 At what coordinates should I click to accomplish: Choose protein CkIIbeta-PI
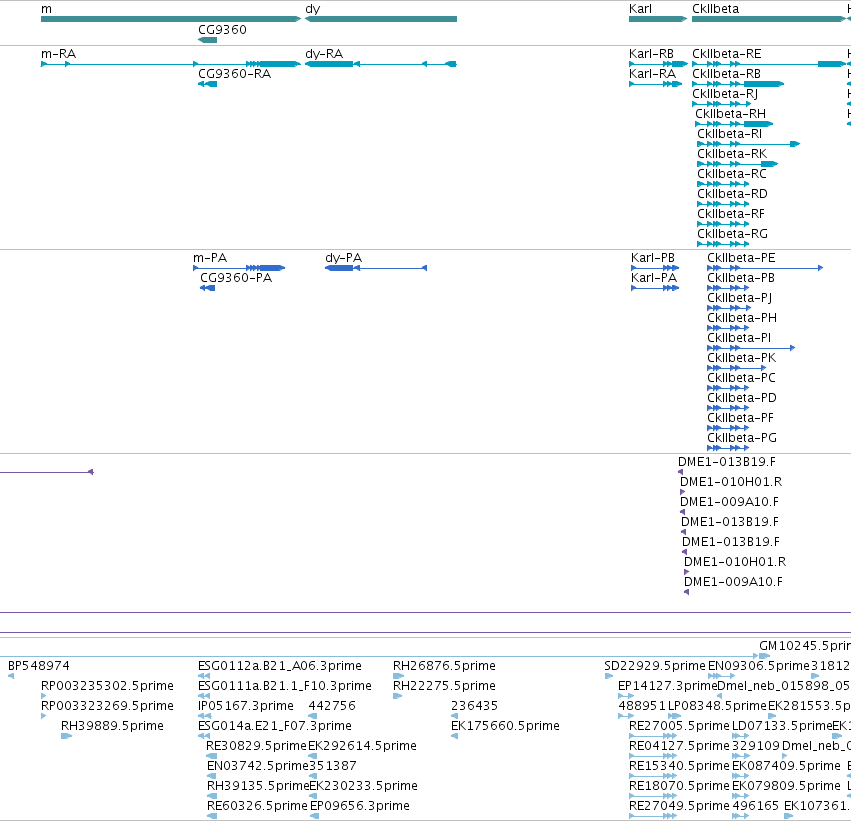pos(739,338)
